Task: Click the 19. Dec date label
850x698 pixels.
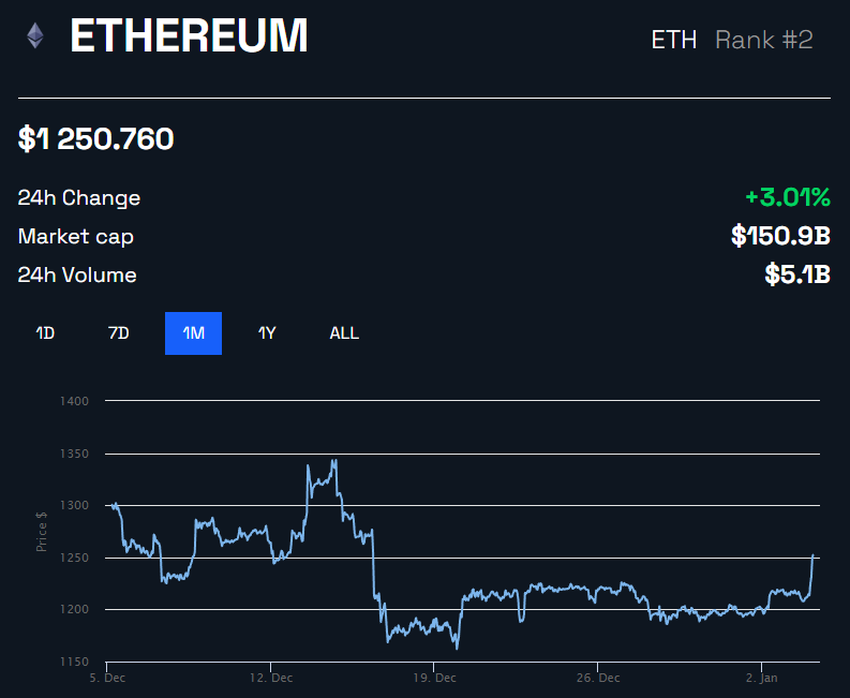Action: coord(435,678)
